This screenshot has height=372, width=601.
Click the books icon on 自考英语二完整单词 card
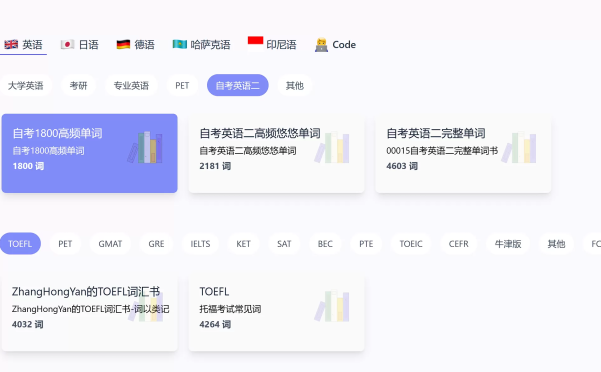click(519, 147)
